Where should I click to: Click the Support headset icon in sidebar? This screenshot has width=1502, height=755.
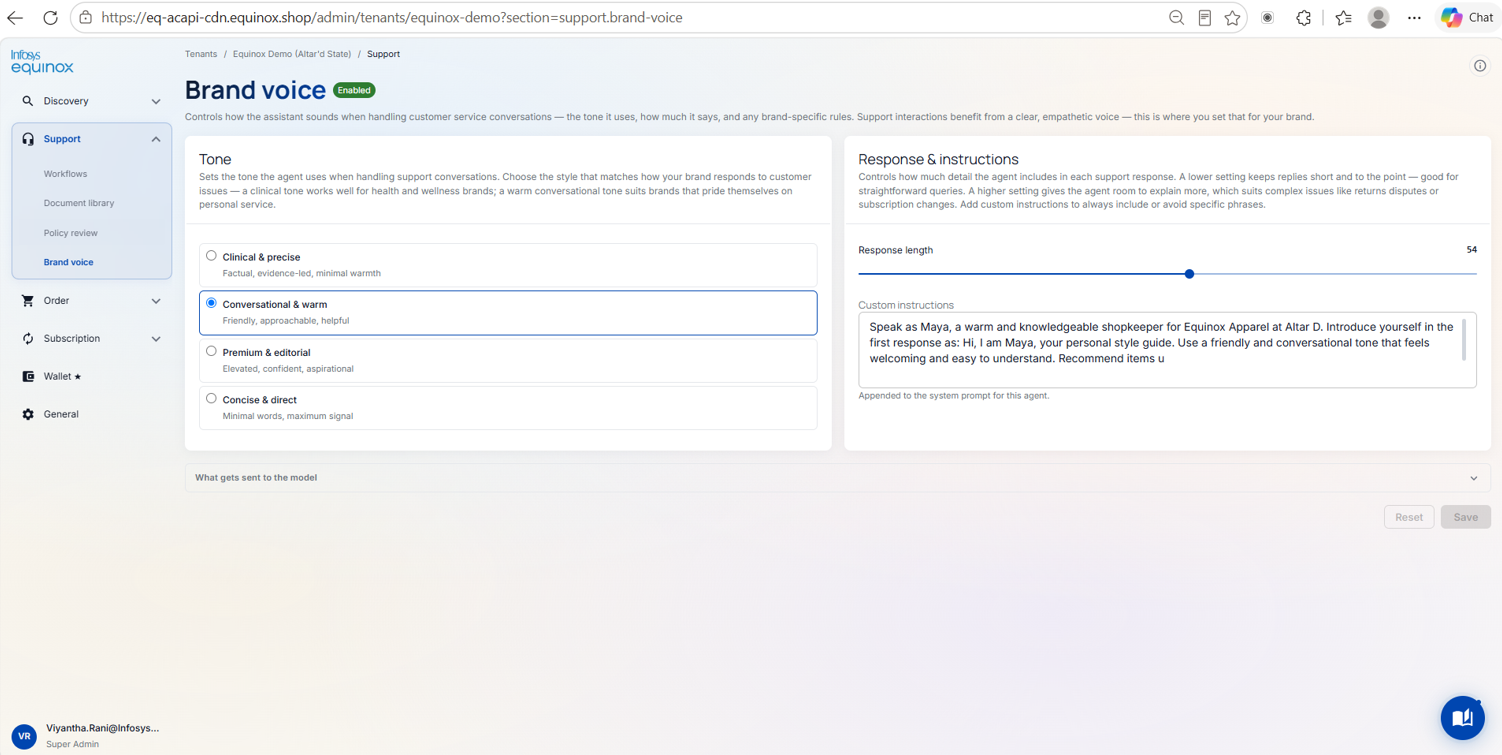(x=28, y=139)
